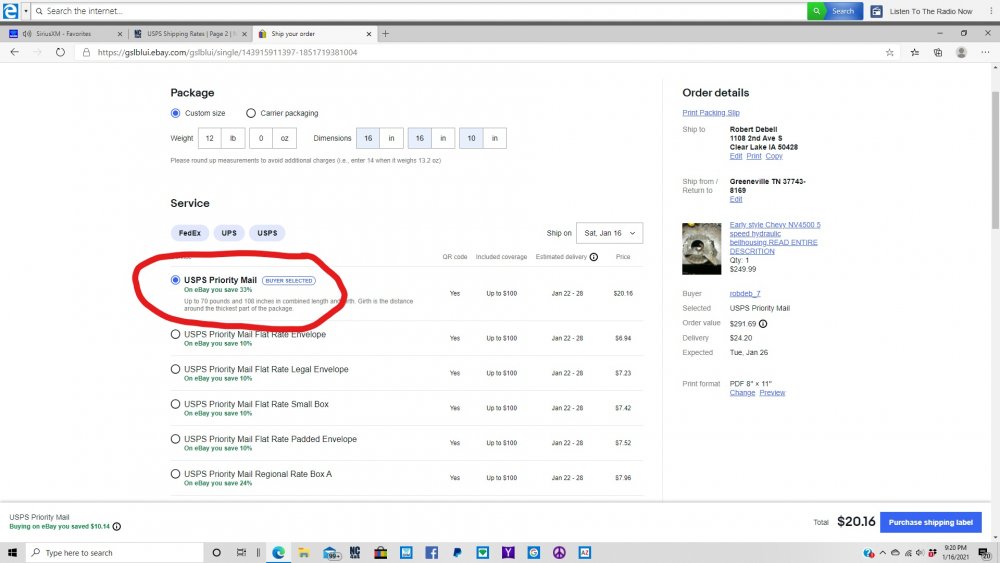This screenshot has width=1000, height=563.
Task: Edit the Ship to address
Action: pyautogui.click(x=735, y=156)
